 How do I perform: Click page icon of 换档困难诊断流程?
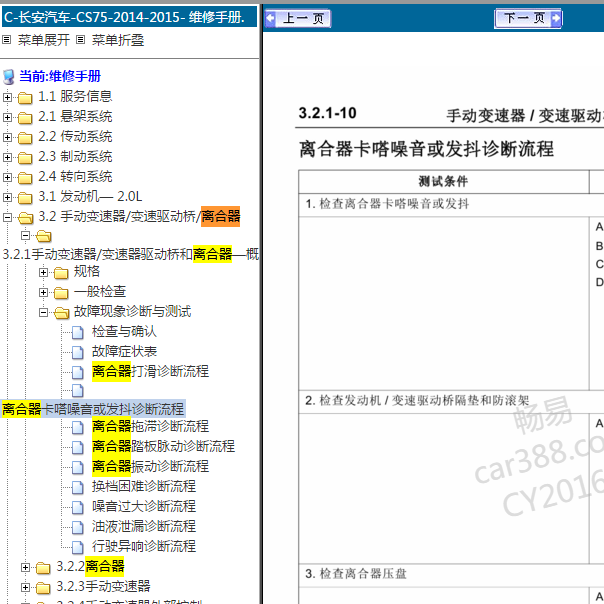(78, 488)
